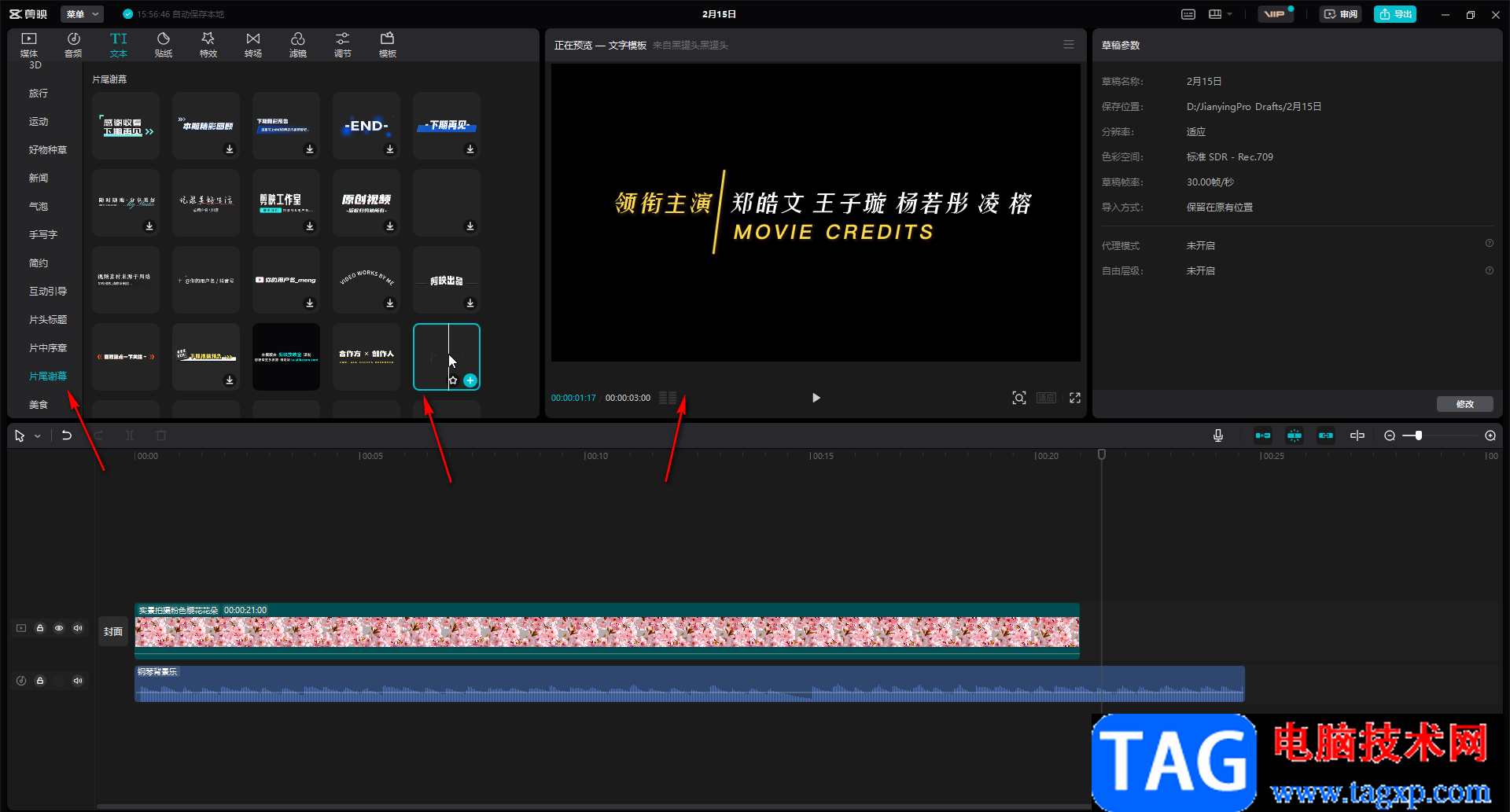This screenshot has width=1510, height=812.
Task: Open the 转场 (Transitions) panel
Action: coord(253,45)
